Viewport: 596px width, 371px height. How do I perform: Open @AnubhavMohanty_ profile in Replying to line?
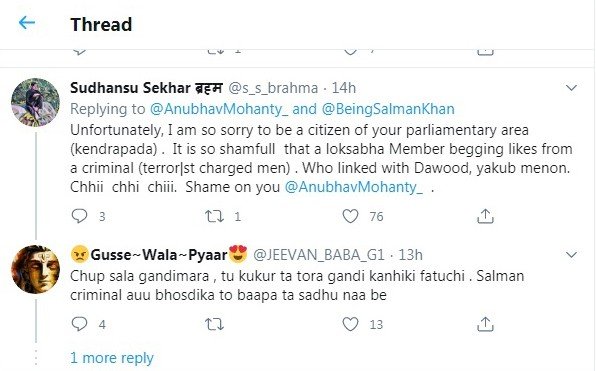click(219, 109)
